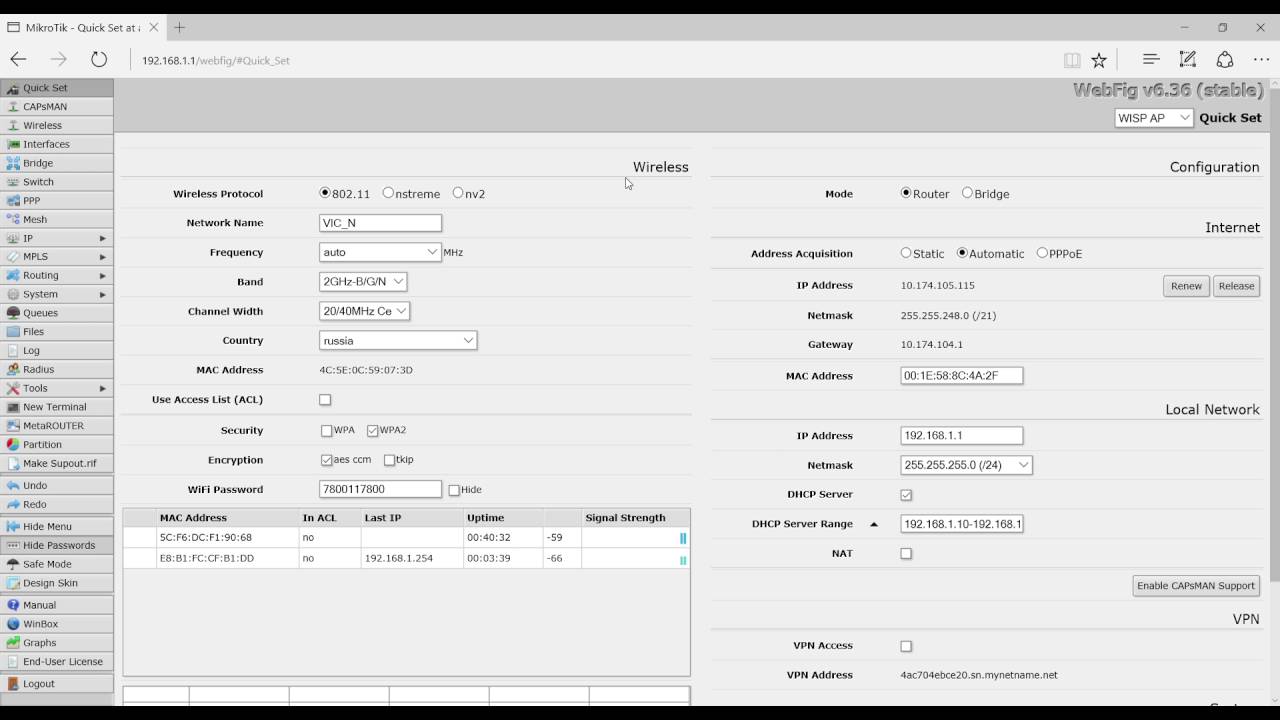Image resolution: width=1280 pixels, height=720 pixels.
Task: Click the Graphs sidebar icon
Action: coord(13,643)
